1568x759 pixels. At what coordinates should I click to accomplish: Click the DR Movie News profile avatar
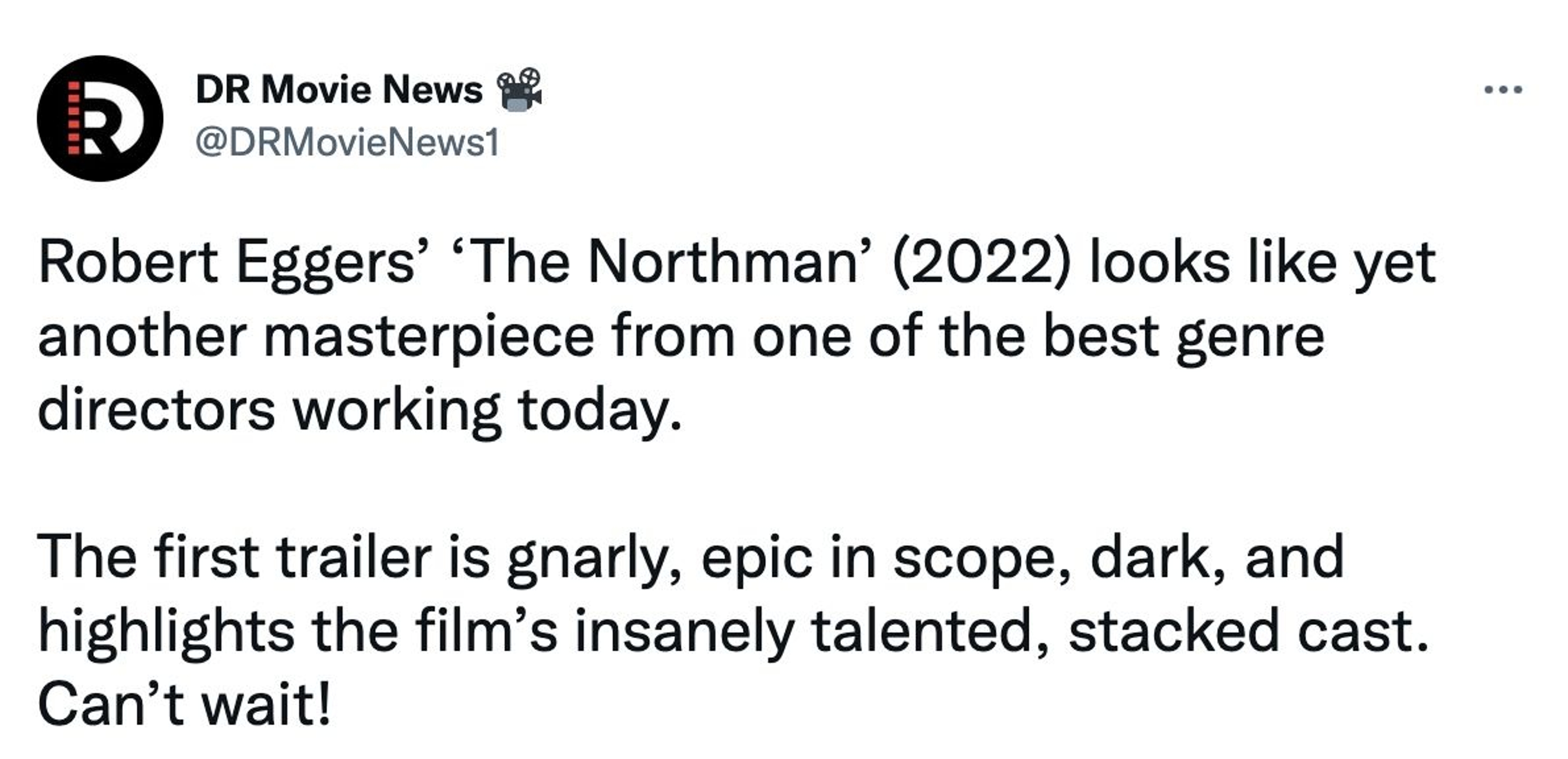(x=100, y=118)
